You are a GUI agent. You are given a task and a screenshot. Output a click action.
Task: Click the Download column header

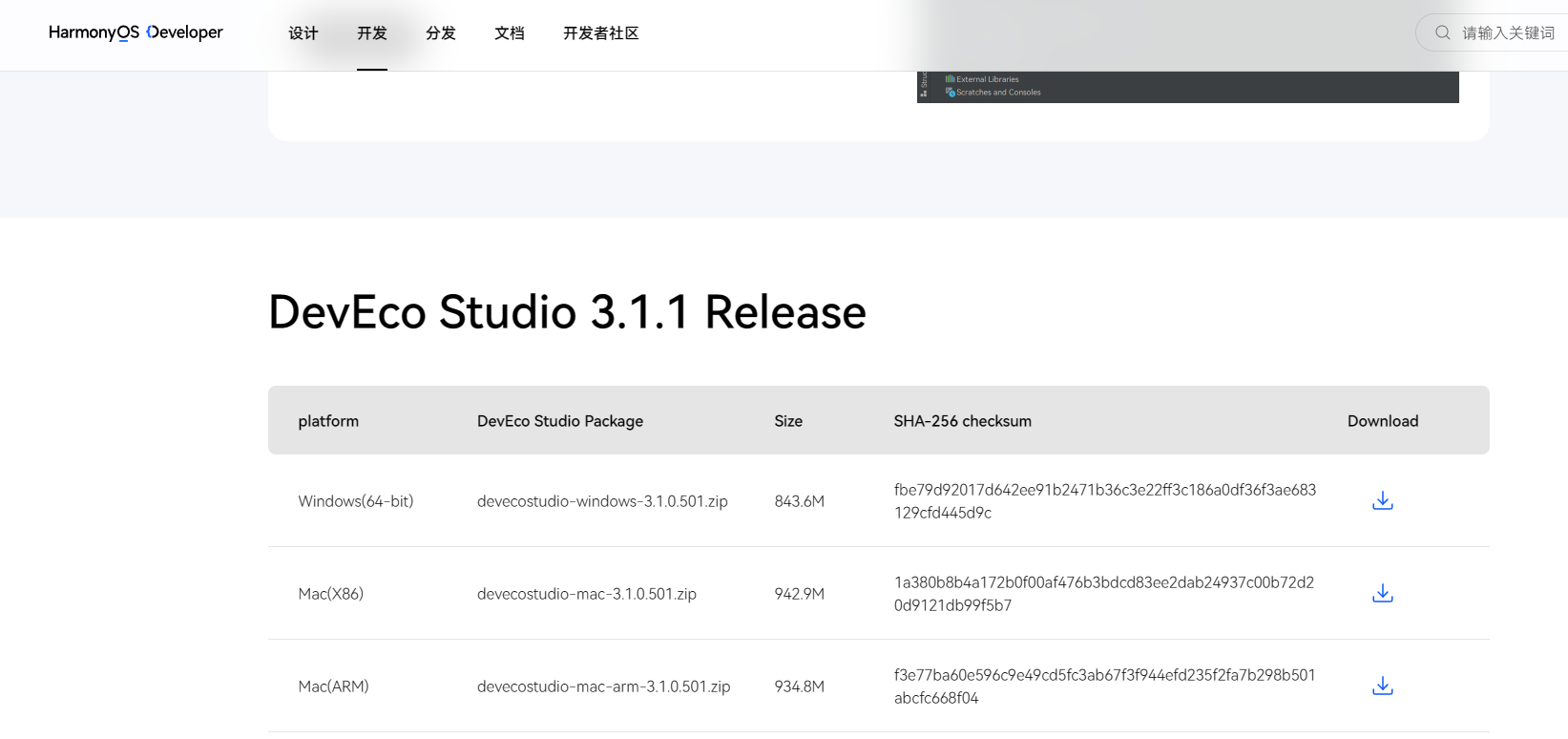click(1383, 421)
